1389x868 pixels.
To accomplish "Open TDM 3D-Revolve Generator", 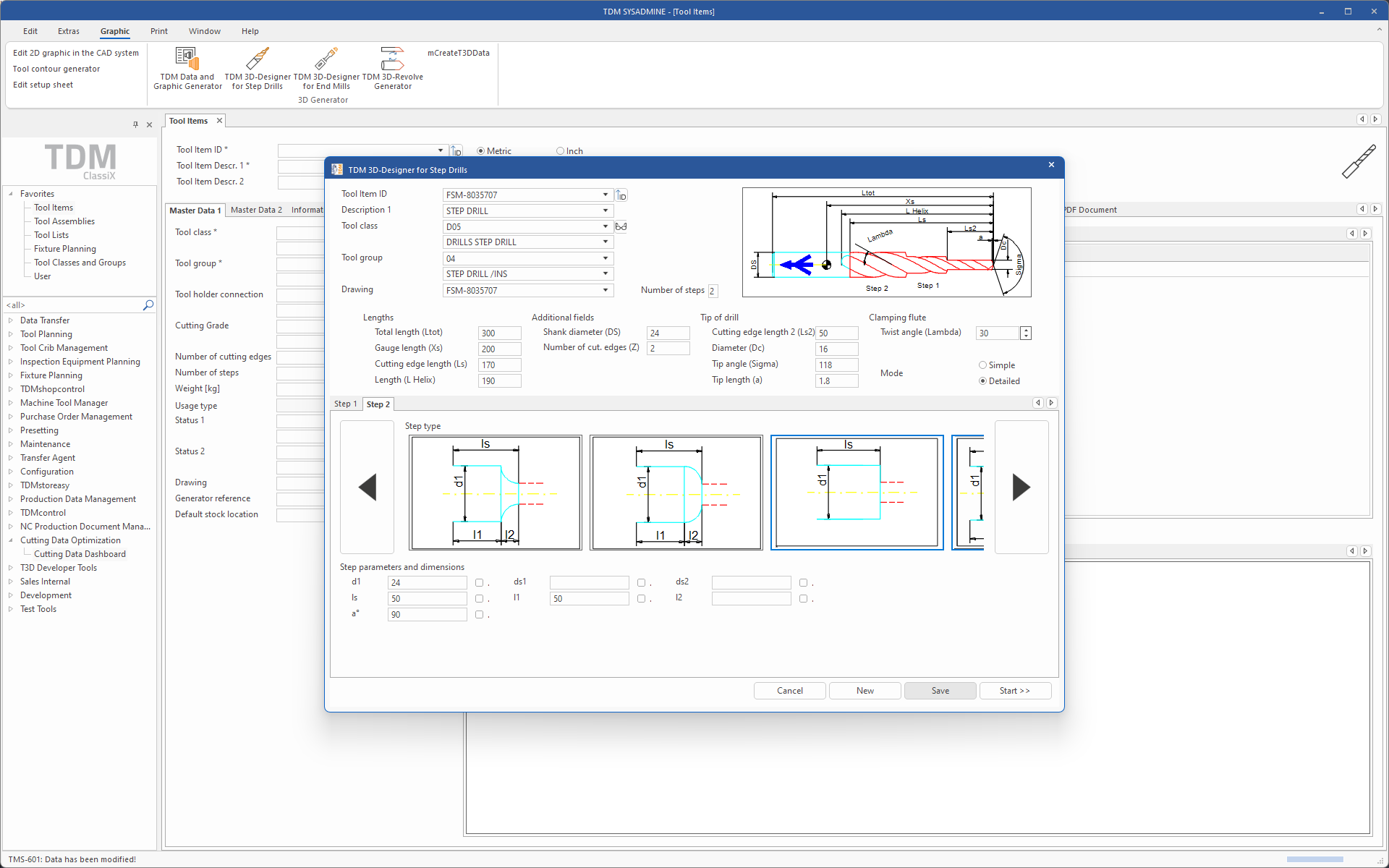I will point(392,69).
